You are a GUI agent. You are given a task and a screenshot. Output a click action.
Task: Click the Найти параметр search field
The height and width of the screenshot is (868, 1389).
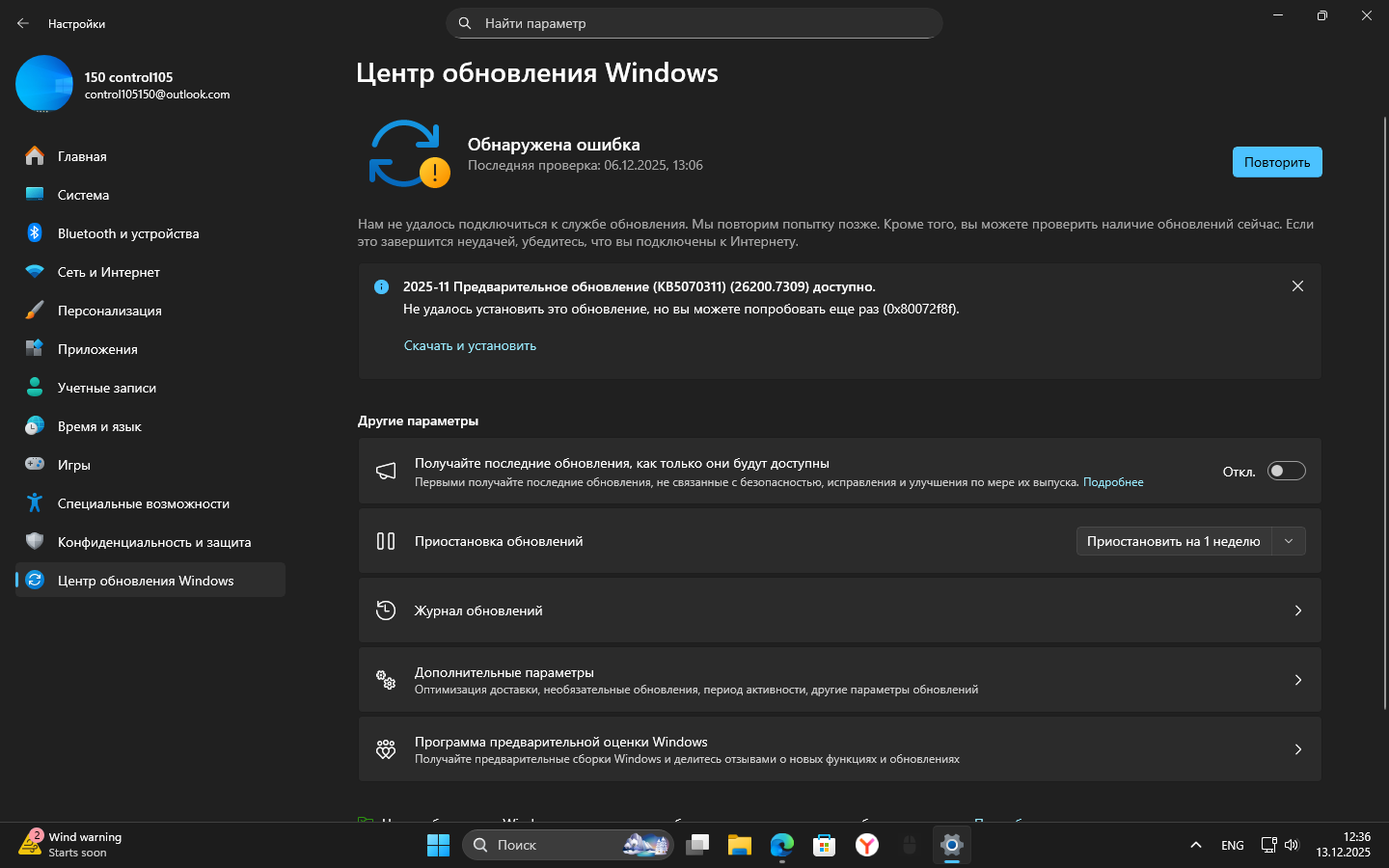[x=694, y=23]
